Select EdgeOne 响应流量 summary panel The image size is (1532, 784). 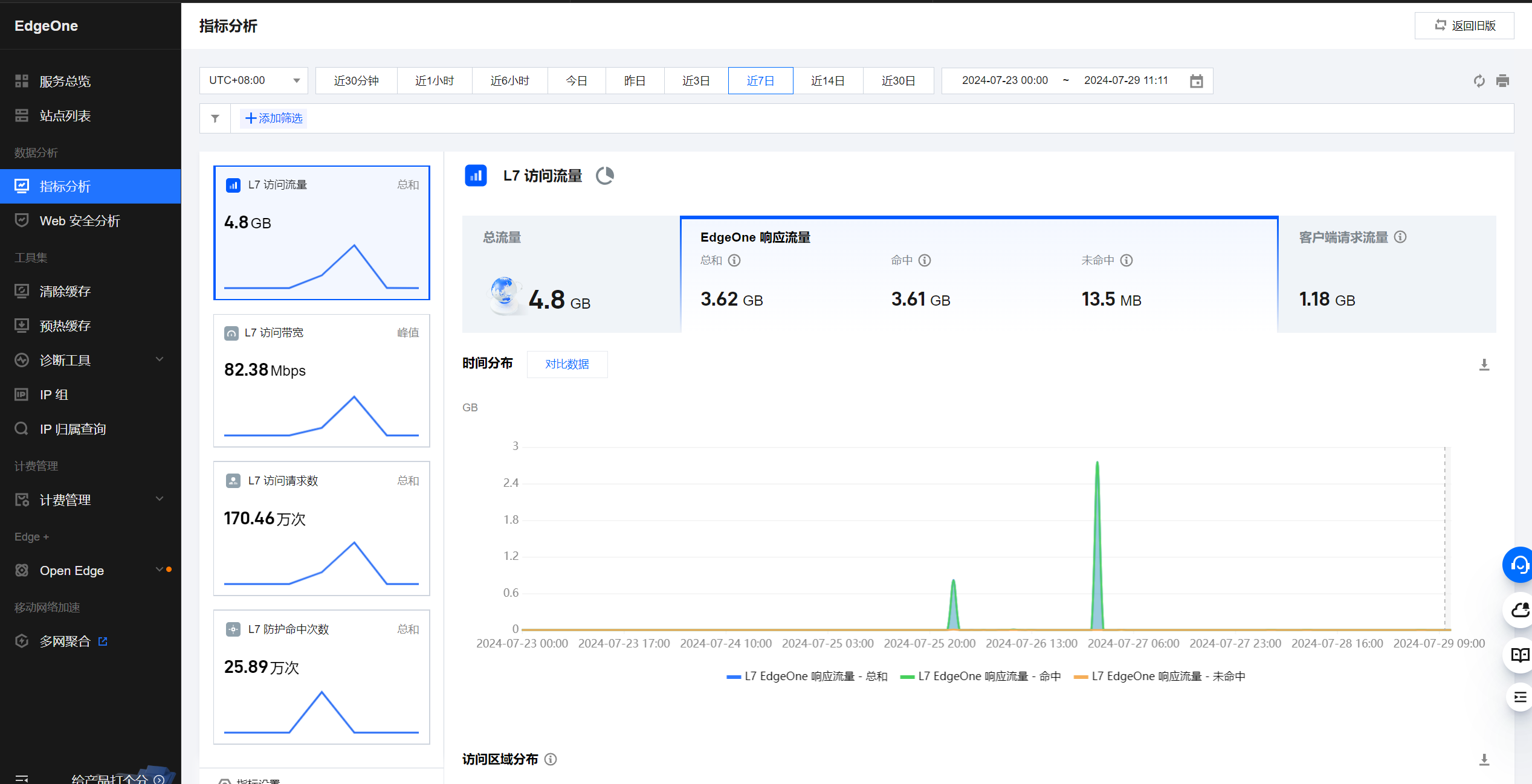click(x=979, y=274)
